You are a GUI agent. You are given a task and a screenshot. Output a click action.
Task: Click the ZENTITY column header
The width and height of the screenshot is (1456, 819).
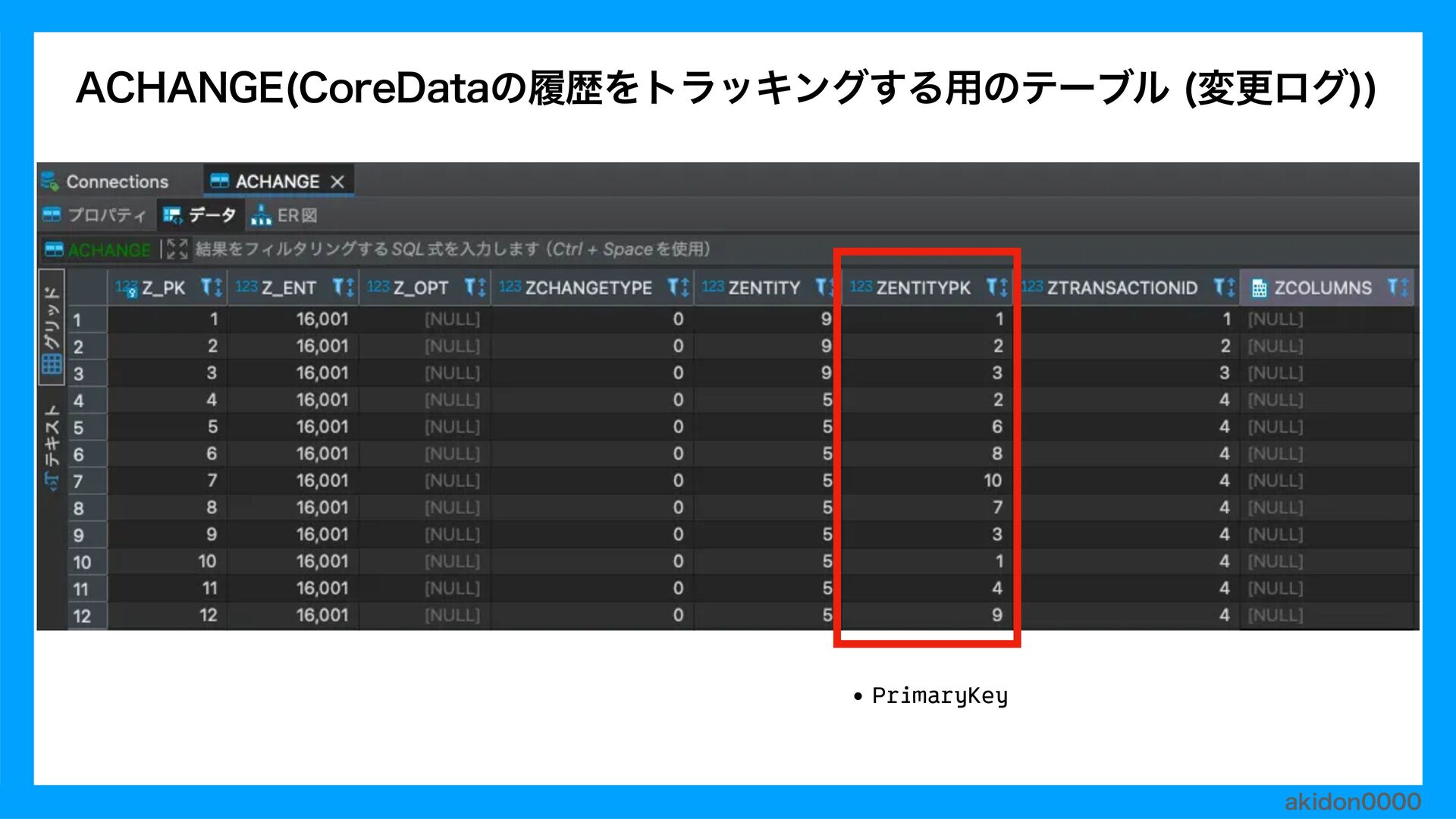763,288
